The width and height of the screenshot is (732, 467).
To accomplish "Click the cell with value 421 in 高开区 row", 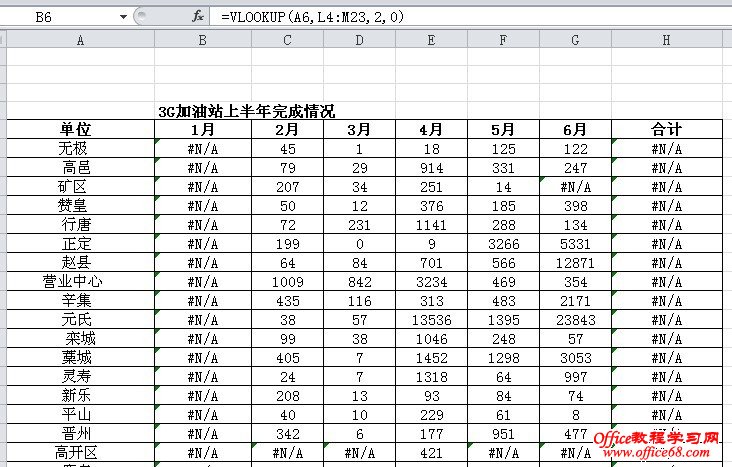I will (x=431, y=453).
